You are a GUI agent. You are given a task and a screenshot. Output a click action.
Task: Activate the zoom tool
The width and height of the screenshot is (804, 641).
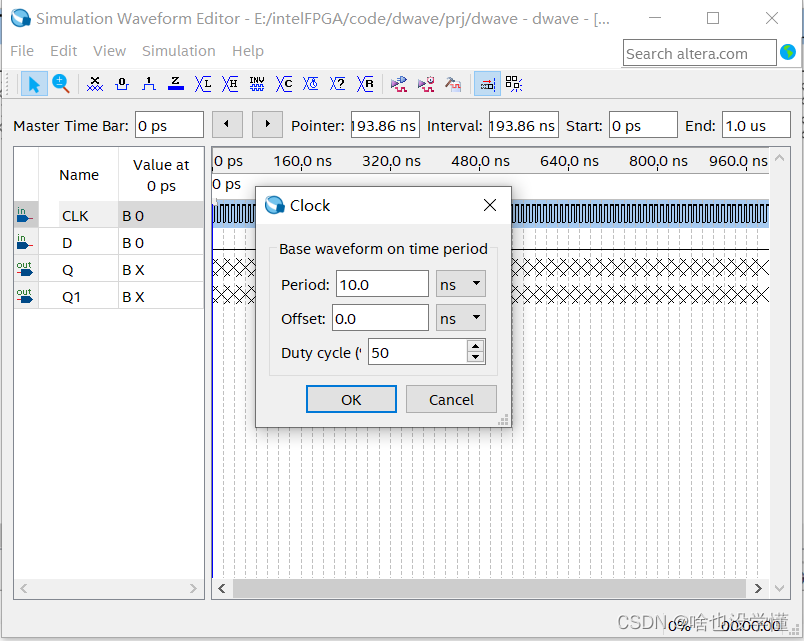pyautogui.click(x=61, y=84)
